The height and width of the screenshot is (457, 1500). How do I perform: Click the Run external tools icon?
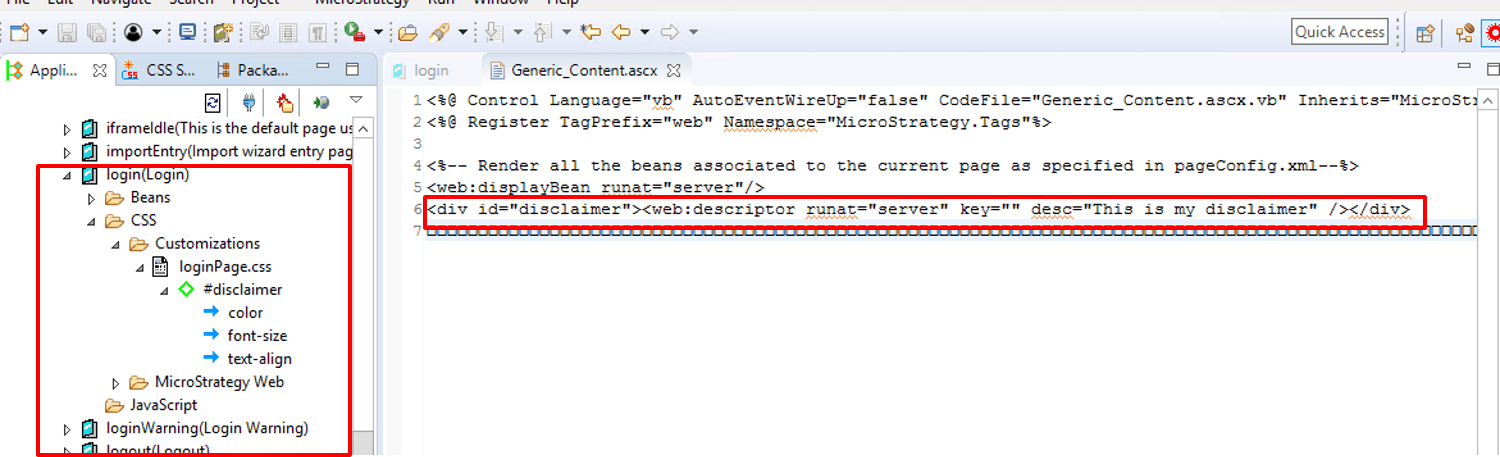coord(353,32)
